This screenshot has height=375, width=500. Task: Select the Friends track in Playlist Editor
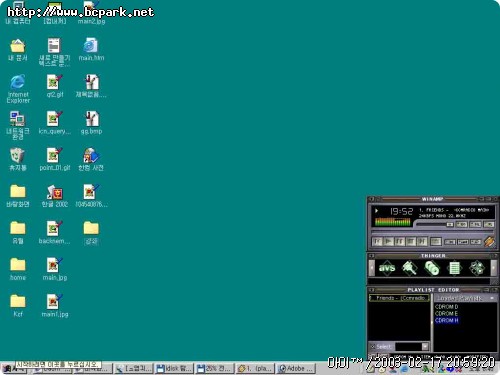pyautogui.click(x=399, y=298)
